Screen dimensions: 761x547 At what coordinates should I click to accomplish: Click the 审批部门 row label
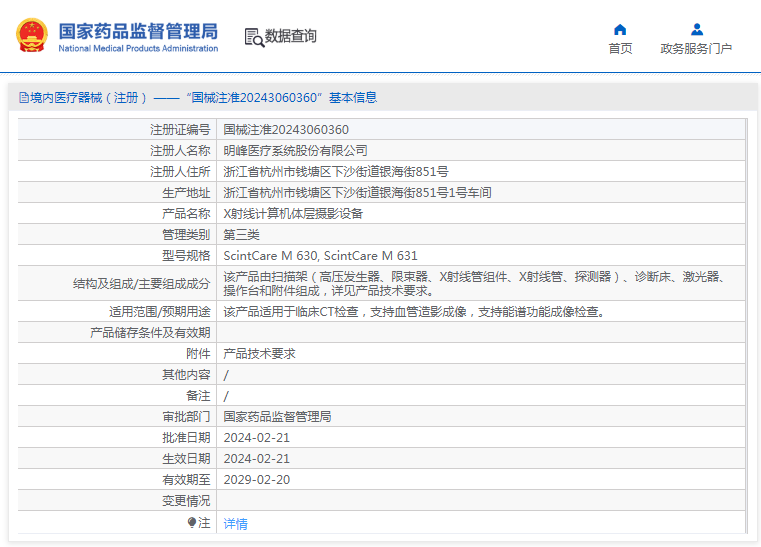[x=186, y=417]
